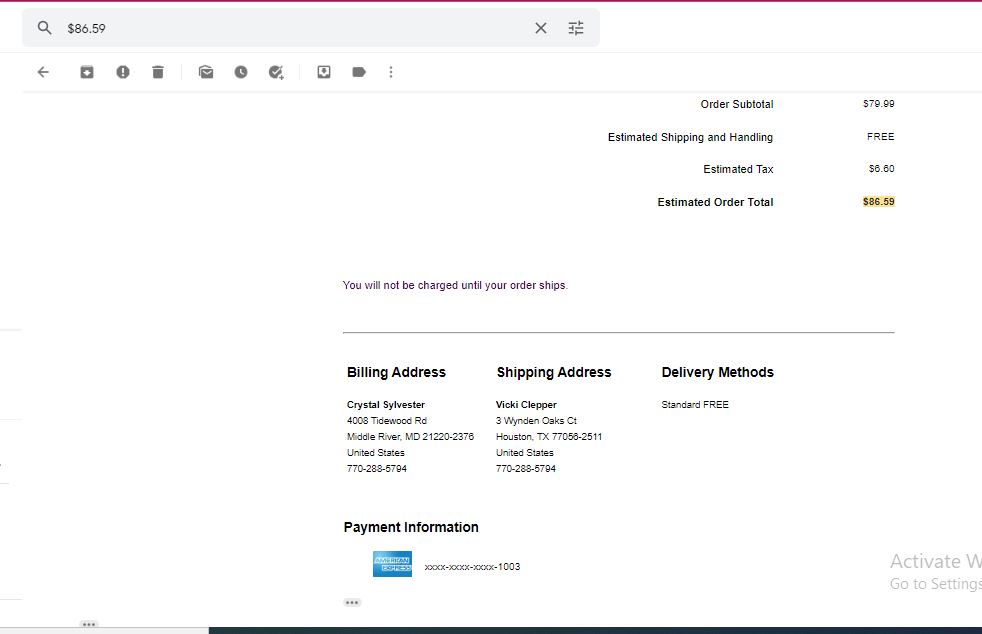Mark email as unread

click(206, 72)
